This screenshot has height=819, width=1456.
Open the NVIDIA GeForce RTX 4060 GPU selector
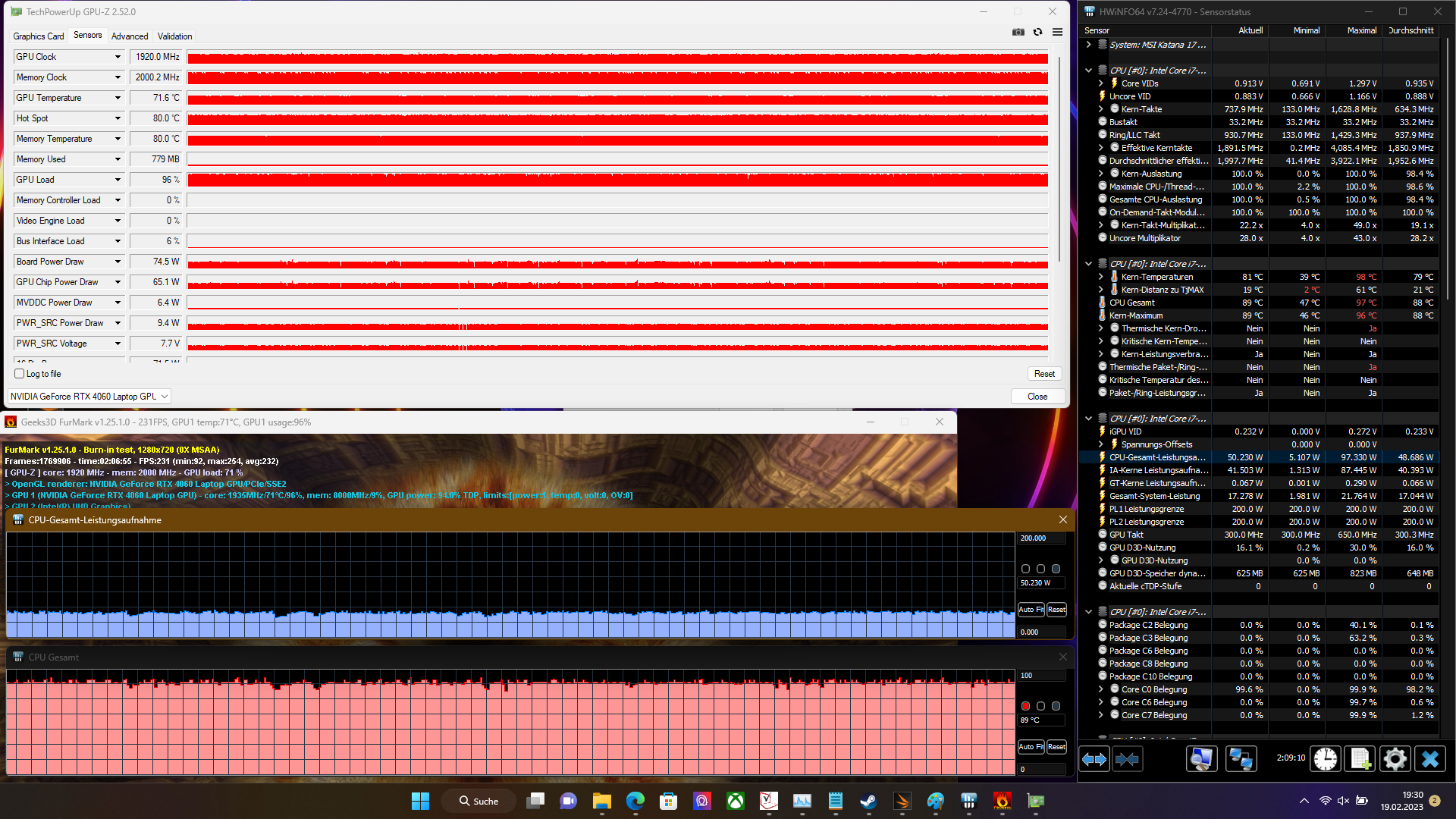click(89, 397)
